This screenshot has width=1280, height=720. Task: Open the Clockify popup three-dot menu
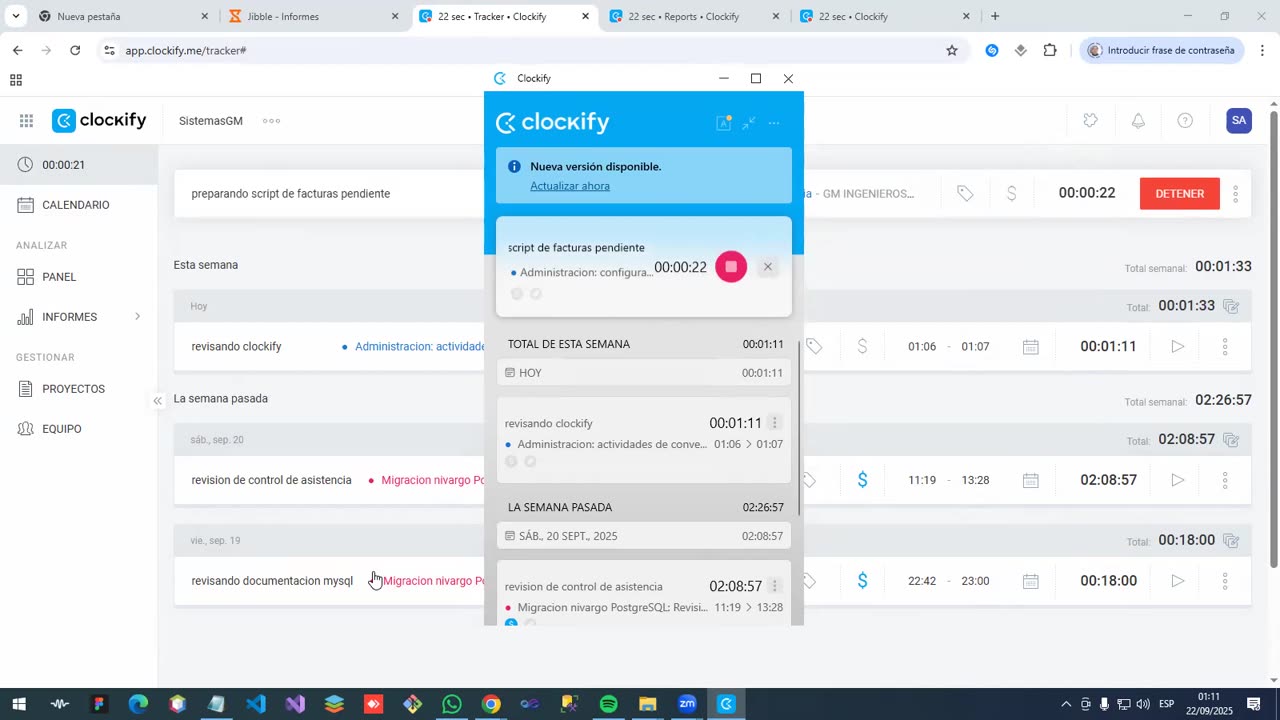(x=774, y=123)
